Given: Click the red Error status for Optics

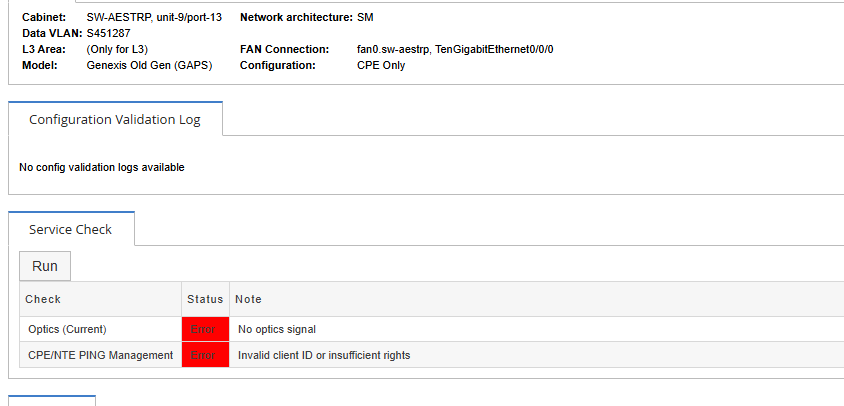Looking at the screenshot, I should (x=205, y=329).
